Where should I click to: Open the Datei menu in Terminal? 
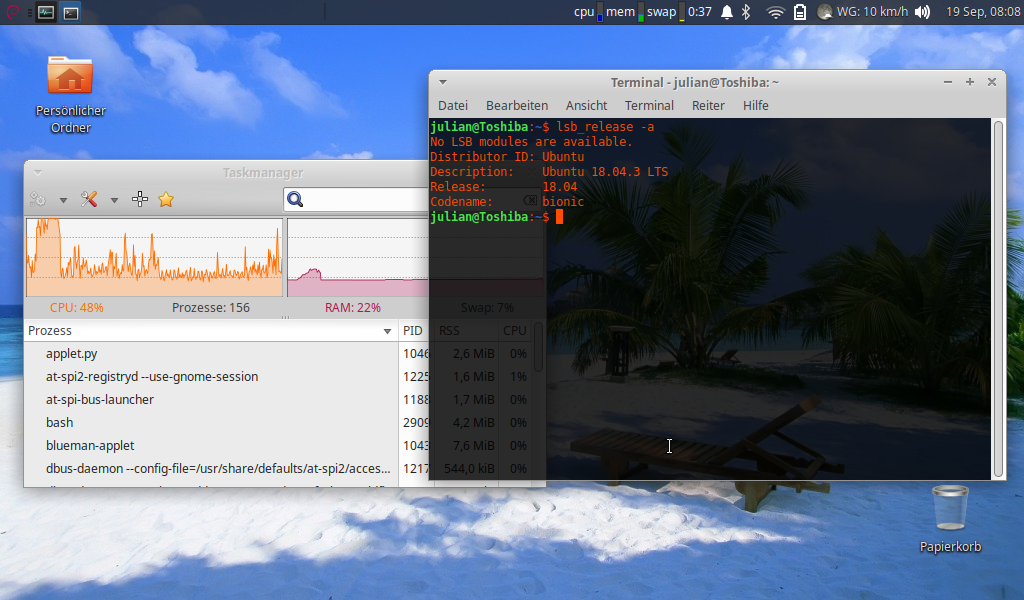(x=453, y=105)
